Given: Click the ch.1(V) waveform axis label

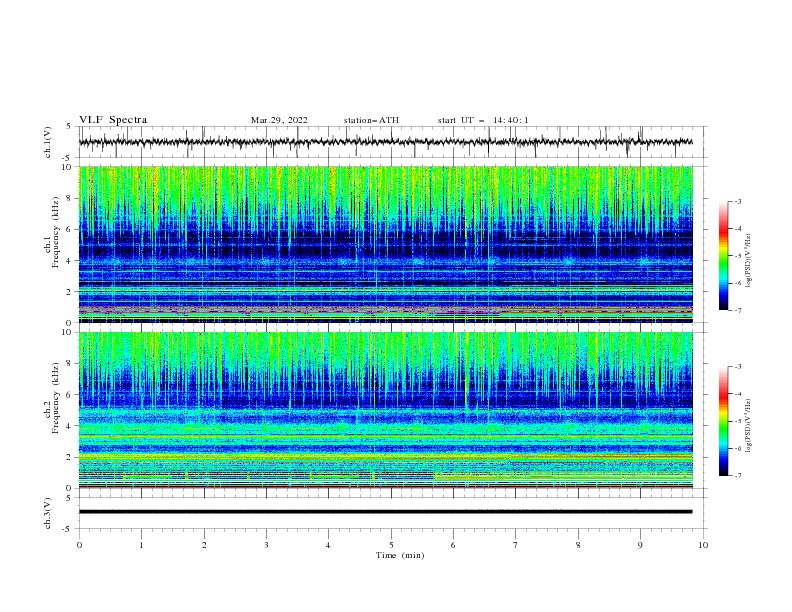Looking at the screenshot, I should 48,142.
